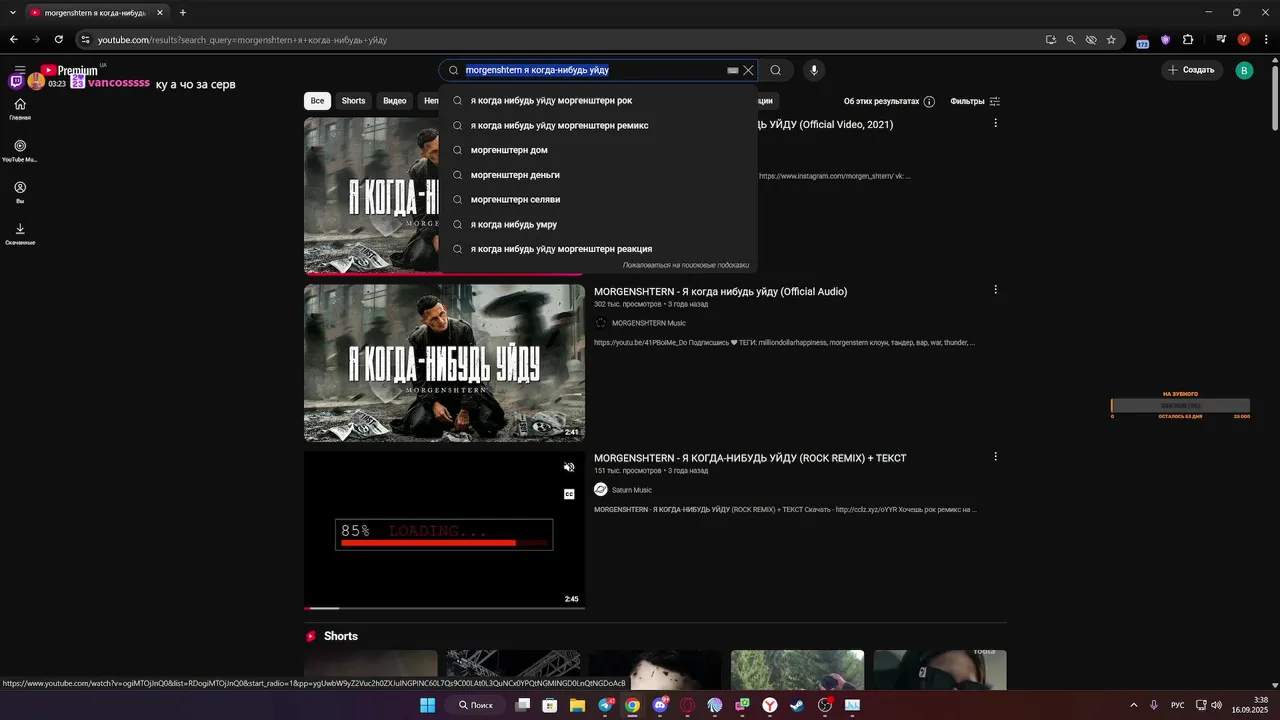Click the address bar URL
1280x720 pixels.
[242, 40]
